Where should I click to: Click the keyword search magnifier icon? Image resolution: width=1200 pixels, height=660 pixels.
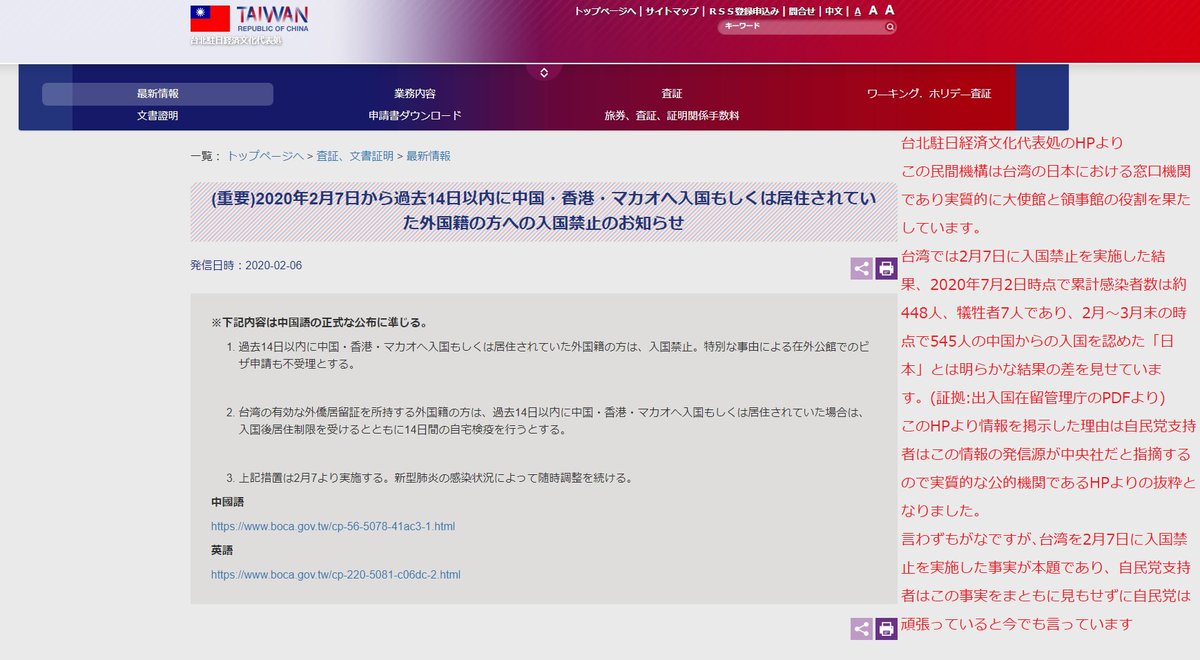(x=889, y=27)
